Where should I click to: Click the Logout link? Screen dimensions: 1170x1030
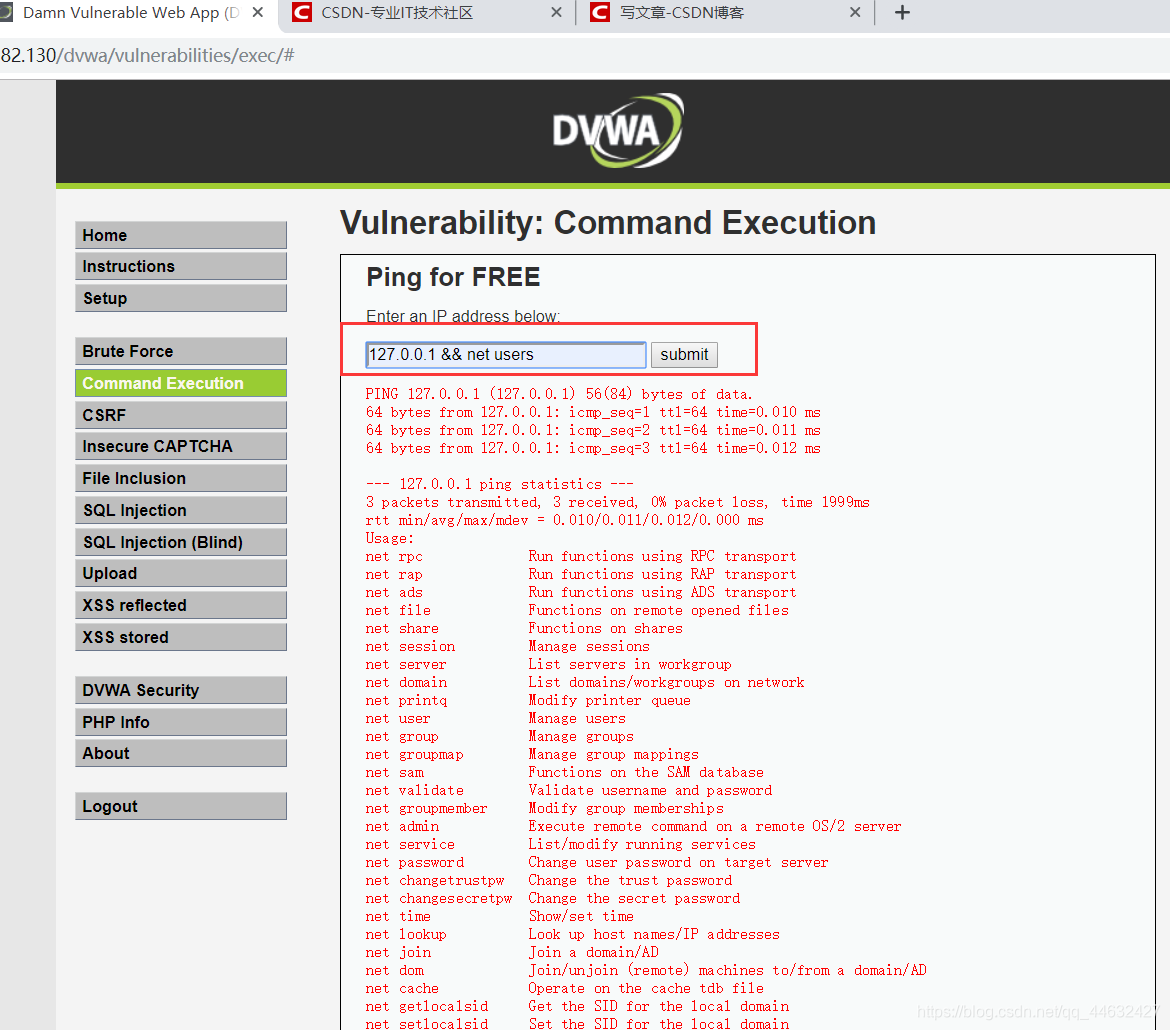(181, 806)
